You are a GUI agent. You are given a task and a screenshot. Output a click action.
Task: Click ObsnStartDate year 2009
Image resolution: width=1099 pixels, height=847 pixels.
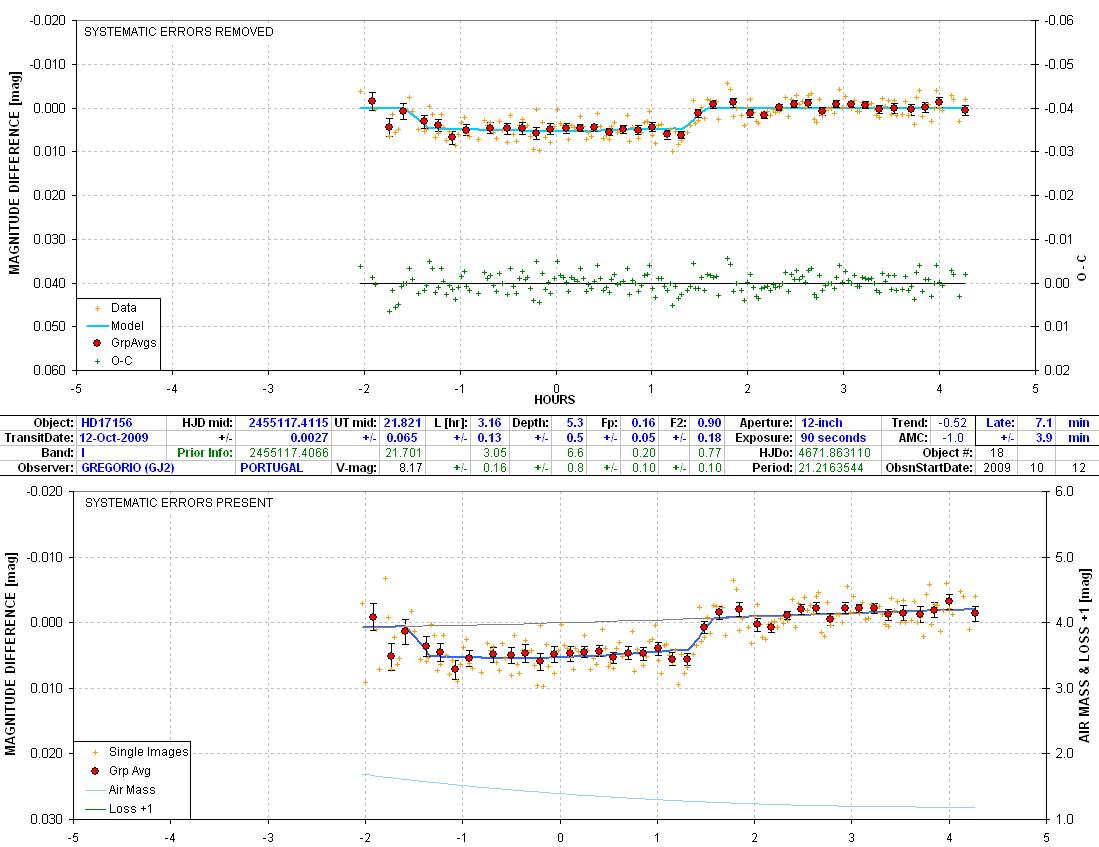click(x=997, y=468)
